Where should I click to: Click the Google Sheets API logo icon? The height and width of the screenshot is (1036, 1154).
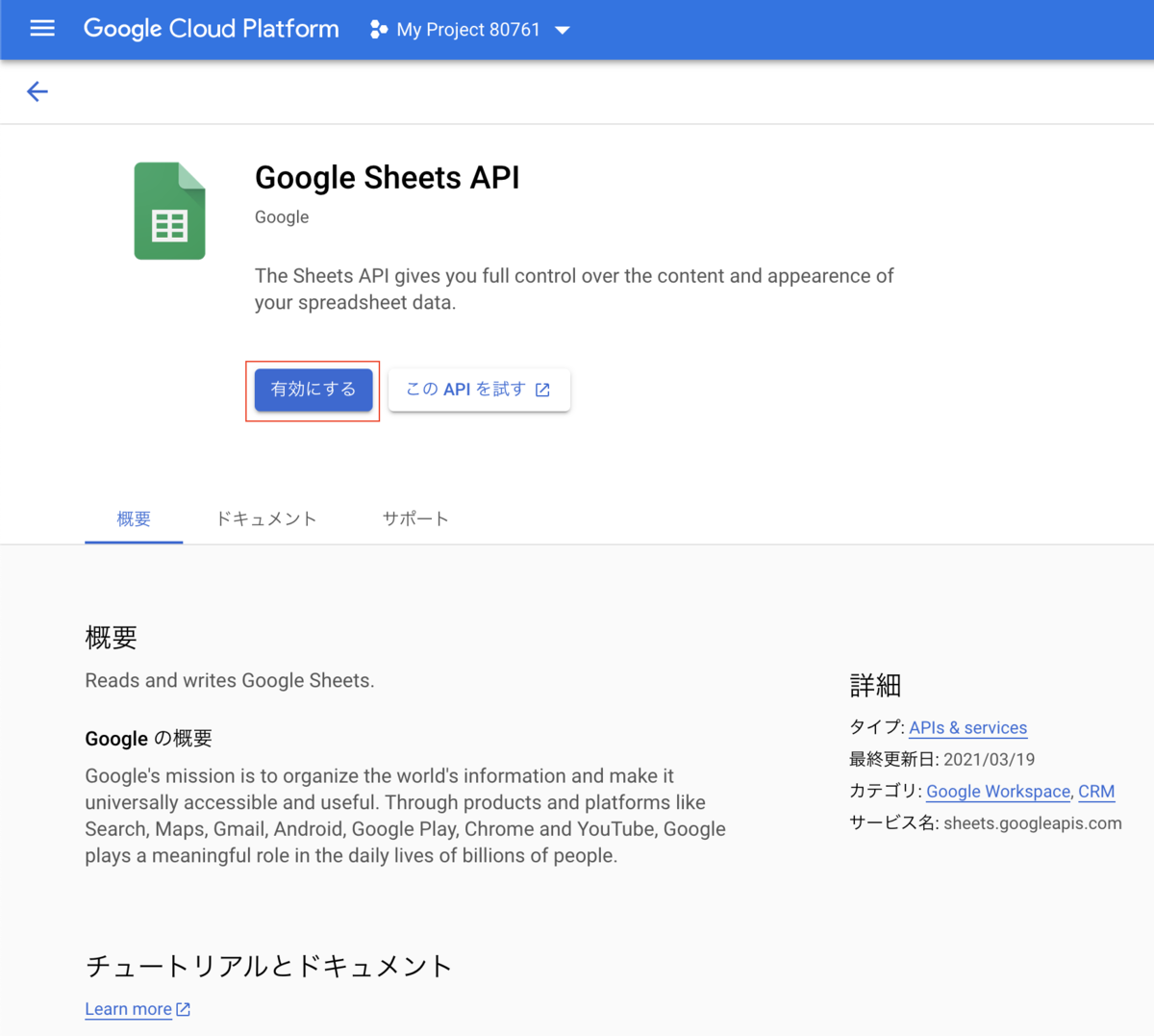[x=169, y=211]
